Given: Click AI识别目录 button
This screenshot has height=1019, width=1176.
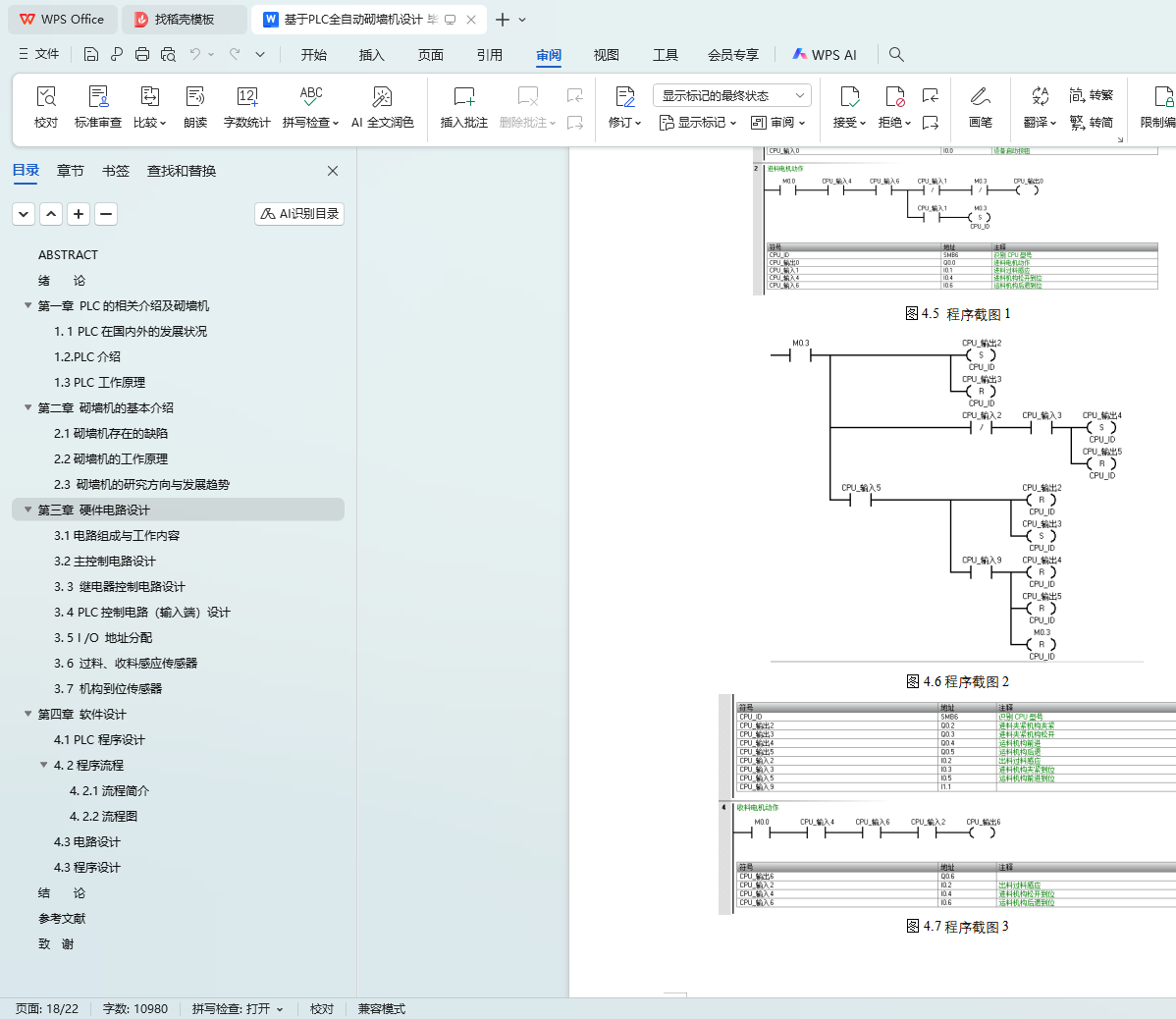Looking at the screenshot, I should (x=299, y=214).
